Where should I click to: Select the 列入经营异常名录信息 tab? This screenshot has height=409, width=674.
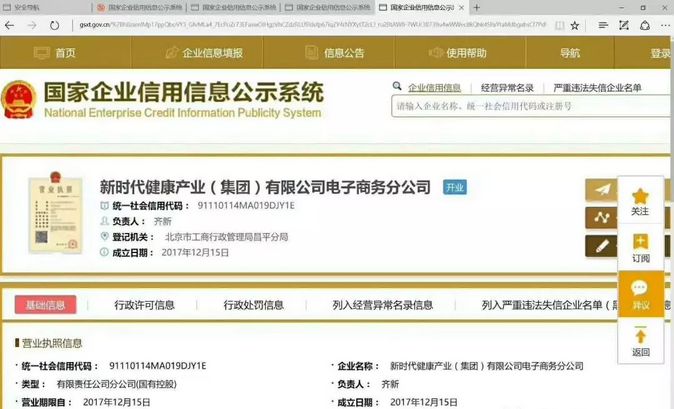click(x=383, y=305)
